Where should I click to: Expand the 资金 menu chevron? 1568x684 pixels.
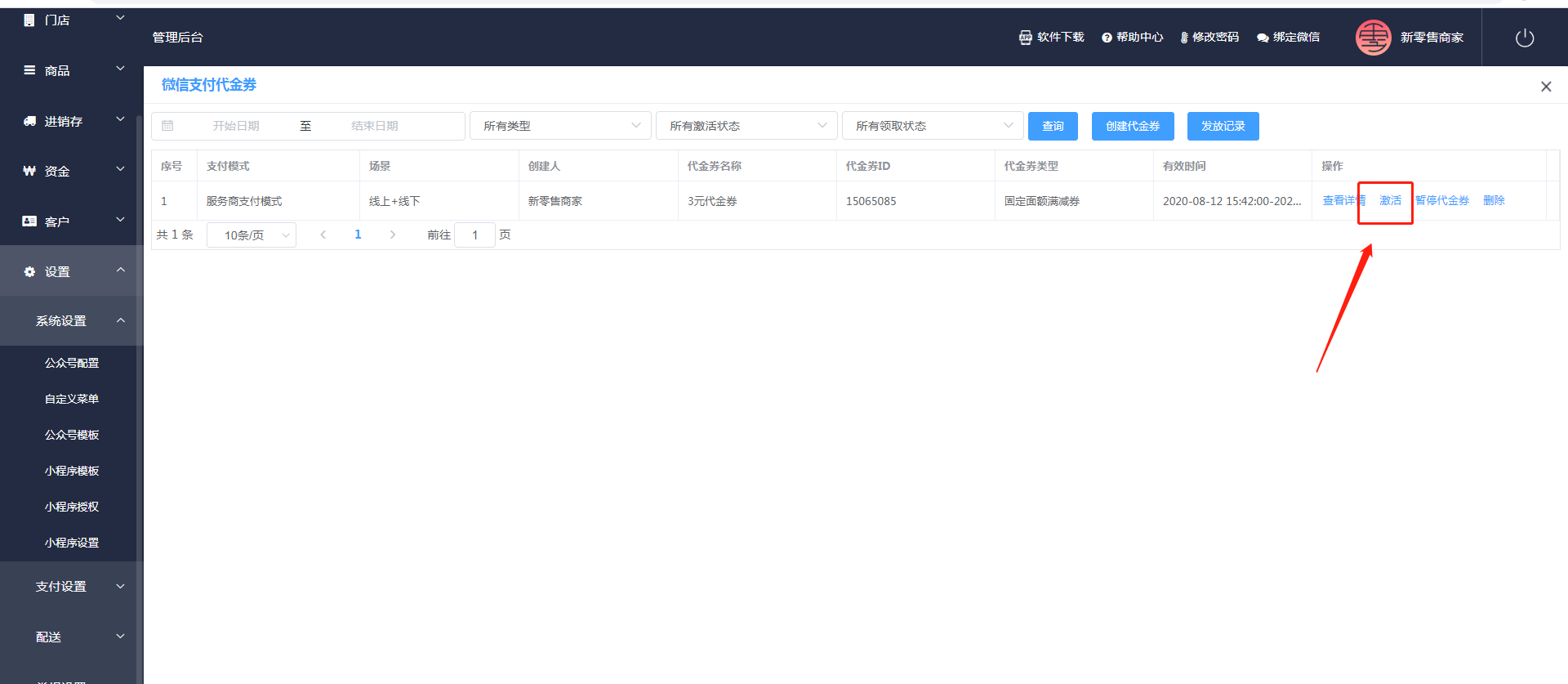[x=120, y=169]
